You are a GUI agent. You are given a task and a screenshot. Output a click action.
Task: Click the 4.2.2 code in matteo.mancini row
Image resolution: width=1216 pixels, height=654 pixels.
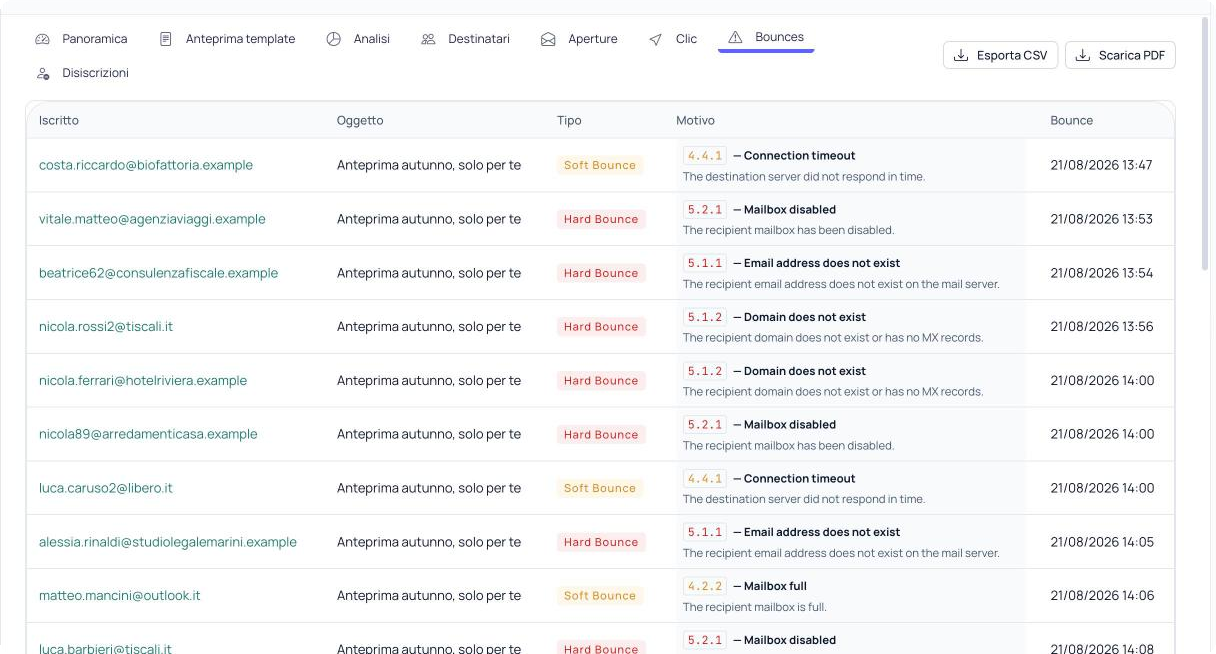pos(705,586)
